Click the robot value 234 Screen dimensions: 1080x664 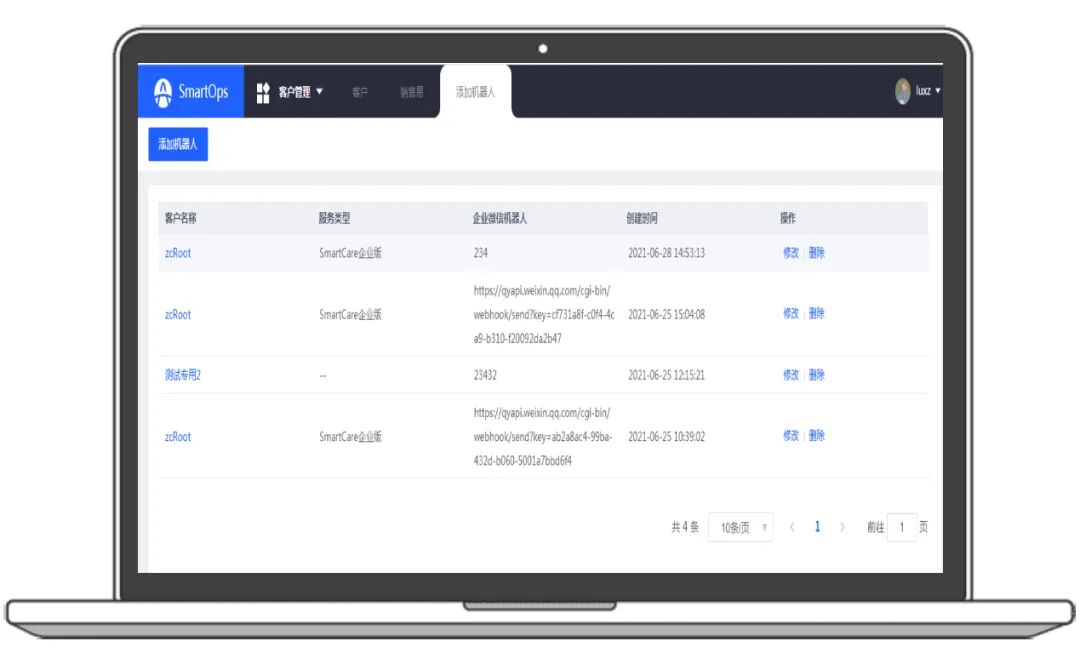coord(481,253)
